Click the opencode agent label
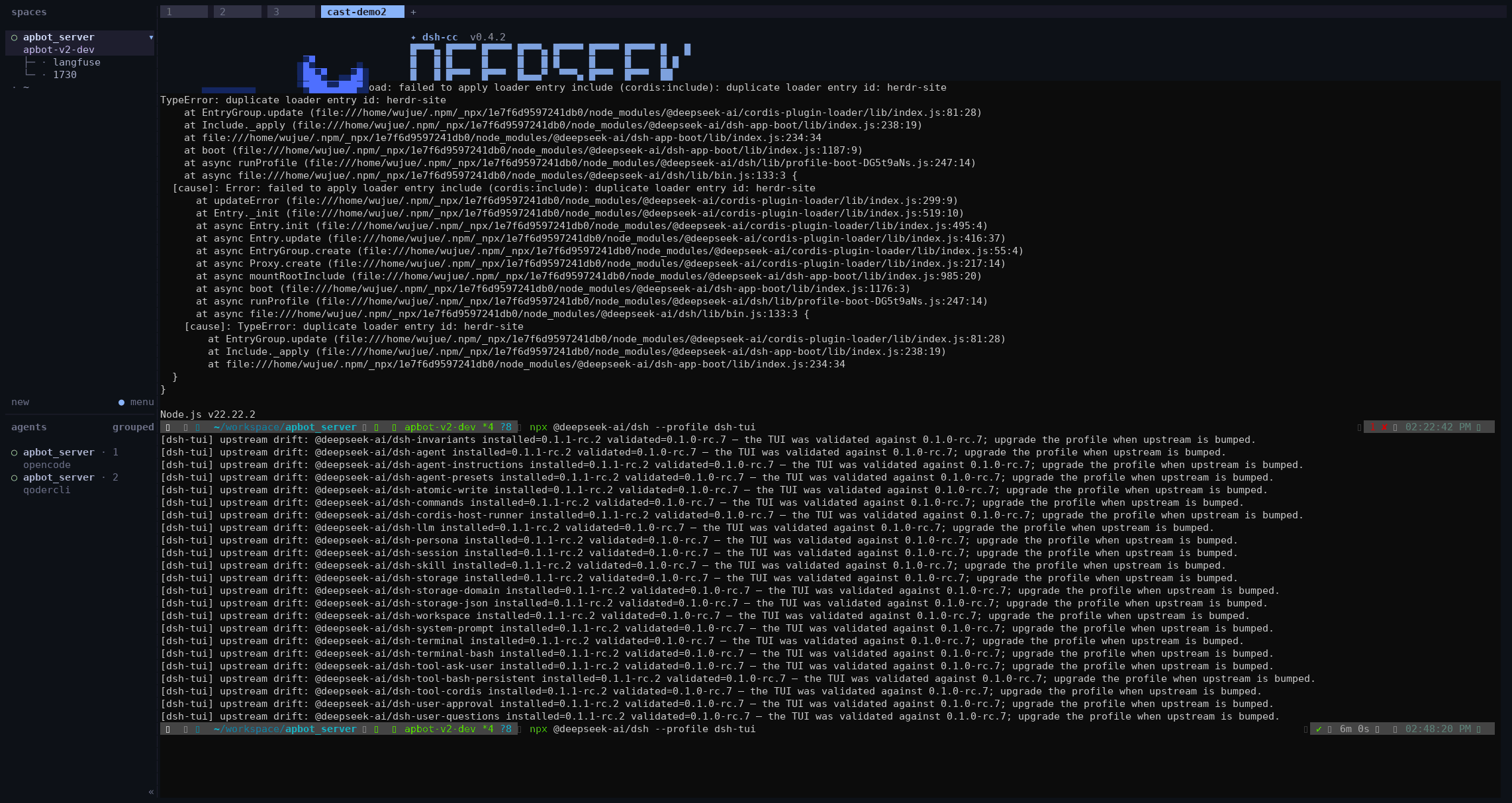Screen dimensions: 1512x803 (47, 465)
